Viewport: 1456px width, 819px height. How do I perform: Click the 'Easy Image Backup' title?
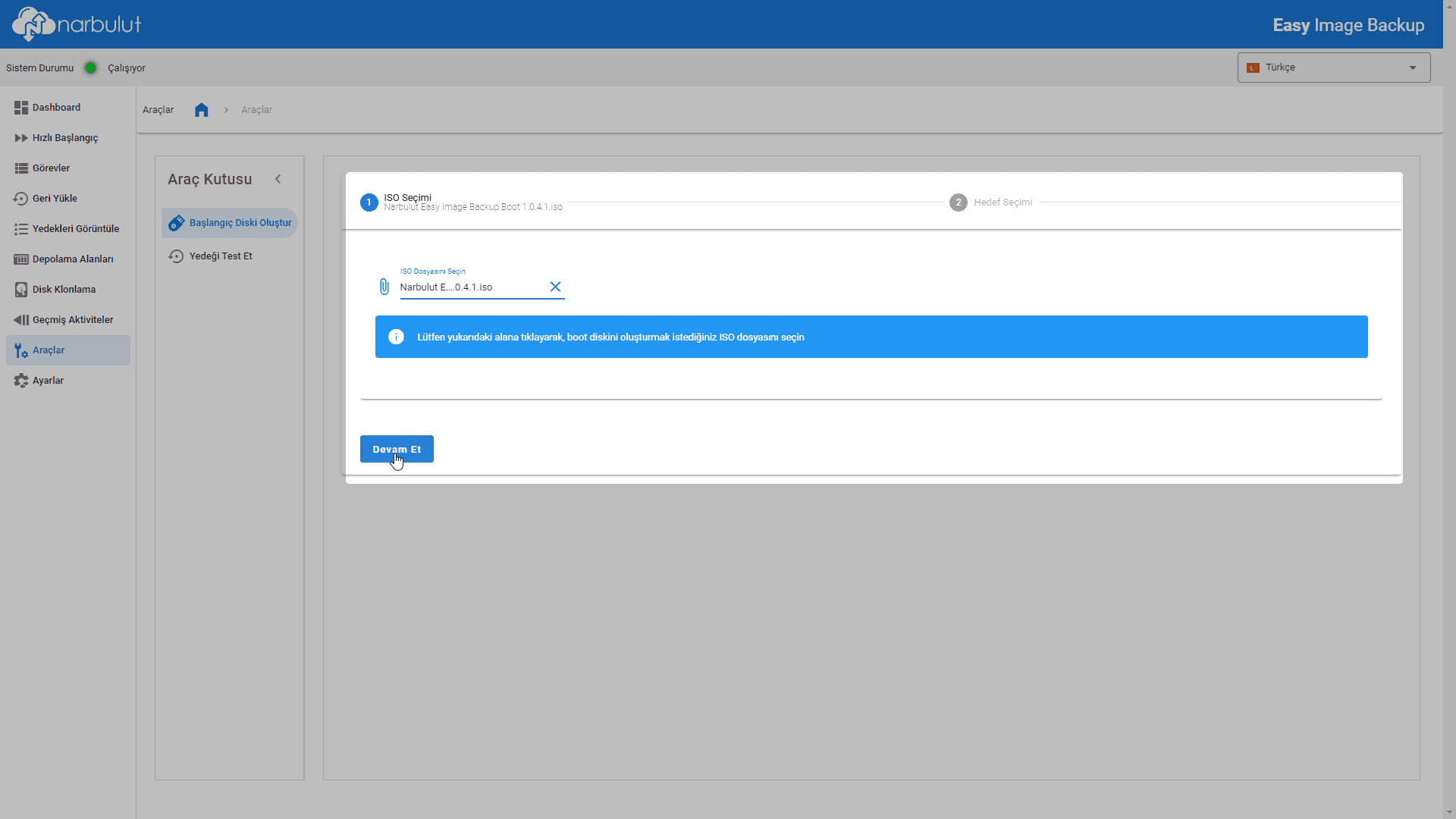[1348, 25]
